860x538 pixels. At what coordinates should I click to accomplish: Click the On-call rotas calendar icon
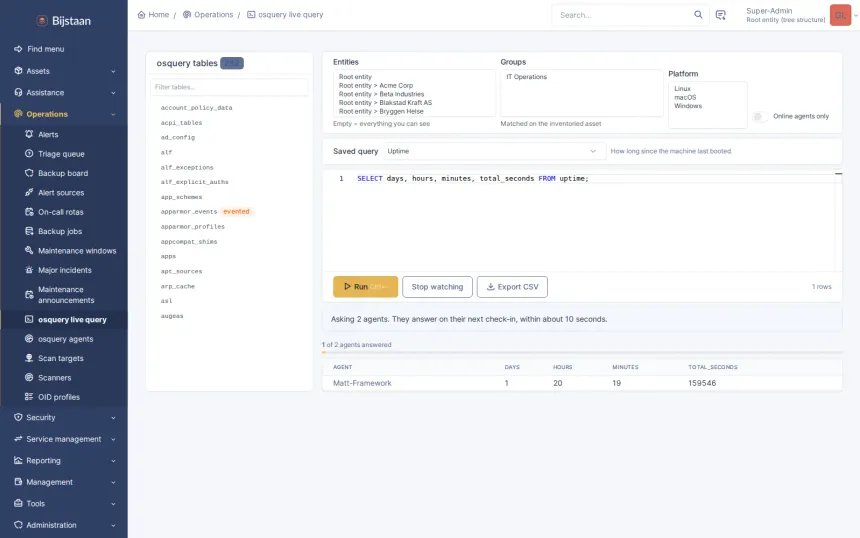29,212
